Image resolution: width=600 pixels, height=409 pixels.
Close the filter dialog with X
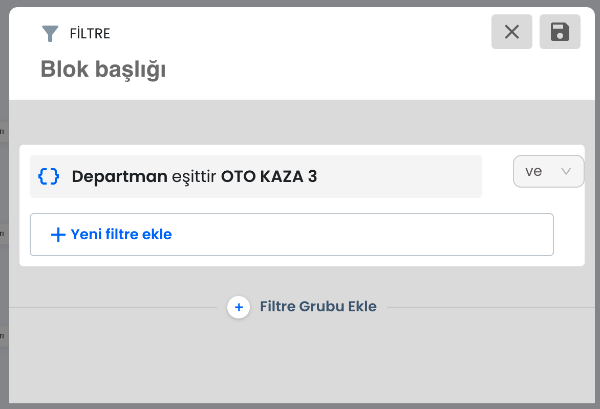(x=512, y=32)
